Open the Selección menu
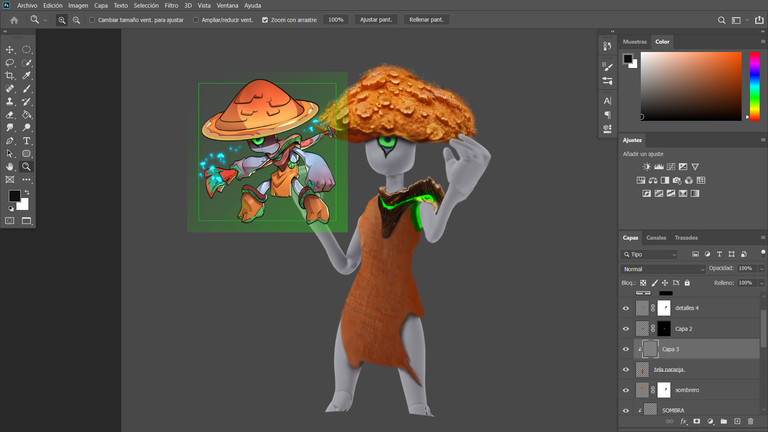The height and width of the screenshot is (432, 768). (146, 5)
